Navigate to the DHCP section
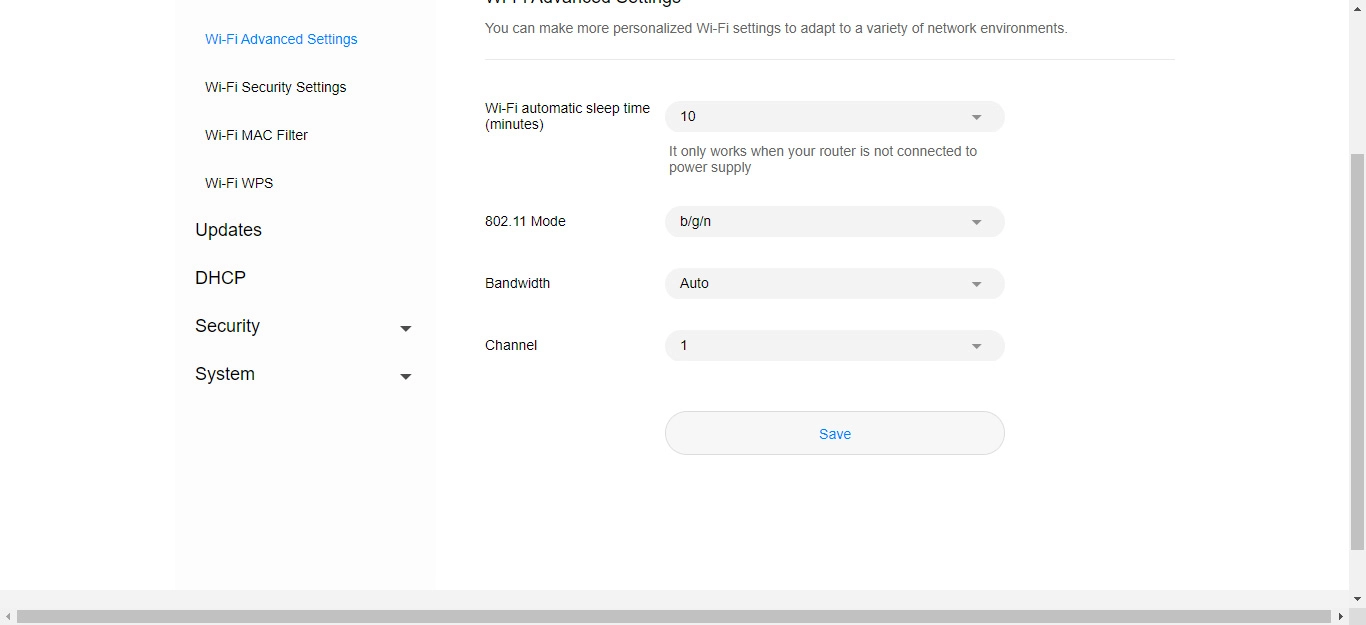 coord(220,278)
